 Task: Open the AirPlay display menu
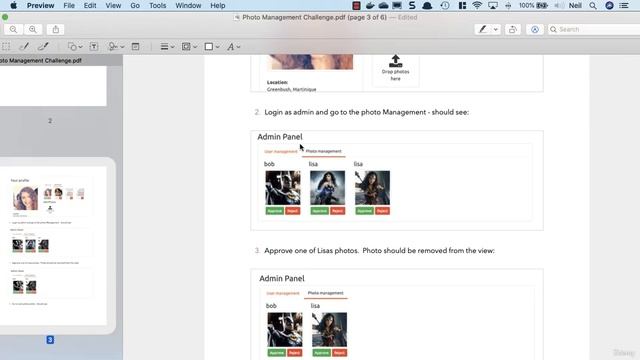coord(493,5)
